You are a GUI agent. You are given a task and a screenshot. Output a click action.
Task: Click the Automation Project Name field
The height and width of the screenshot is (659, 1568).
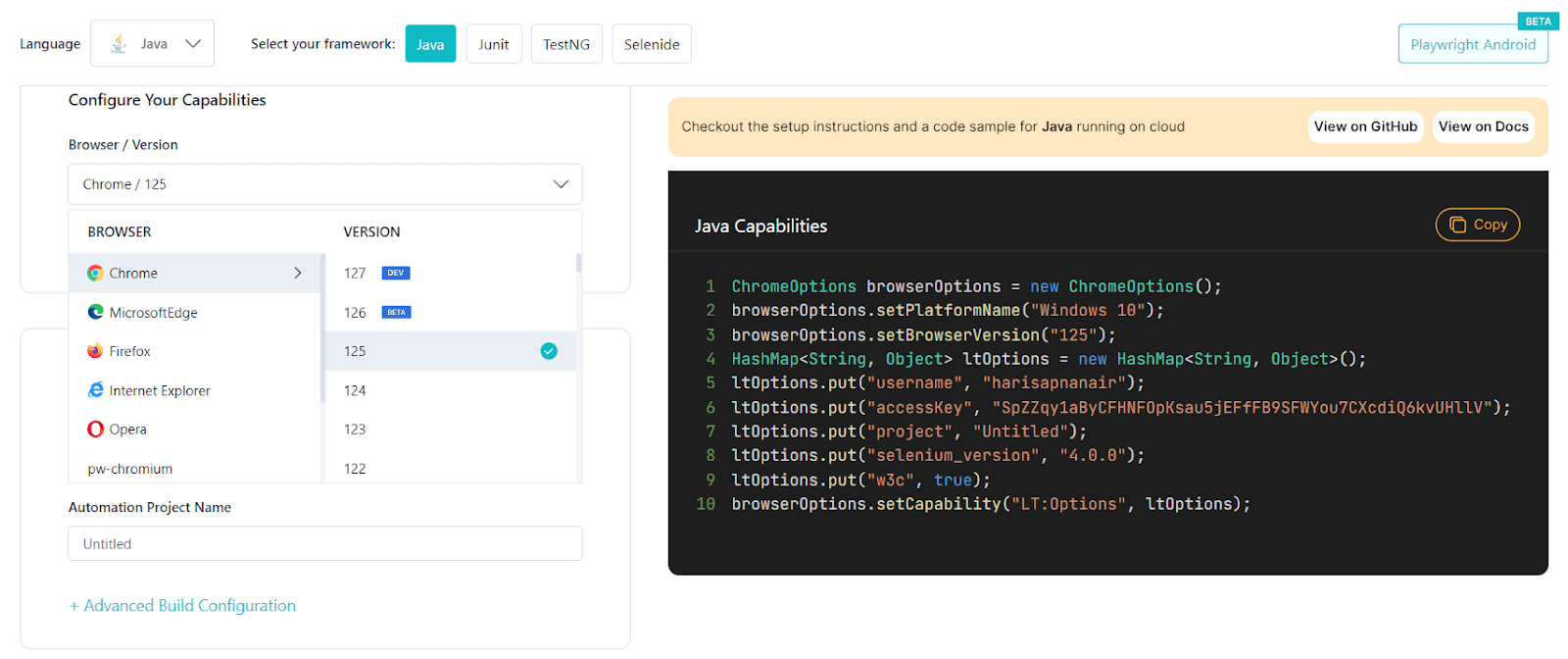[x=324, y=543]
